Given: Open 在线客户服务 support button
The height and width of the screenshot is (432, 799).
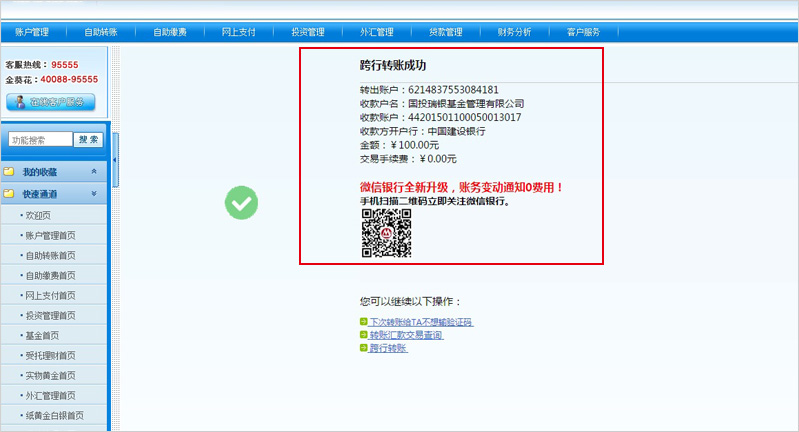Looking at the screenshot, I should pyautogui.click(x=51, y=102).
